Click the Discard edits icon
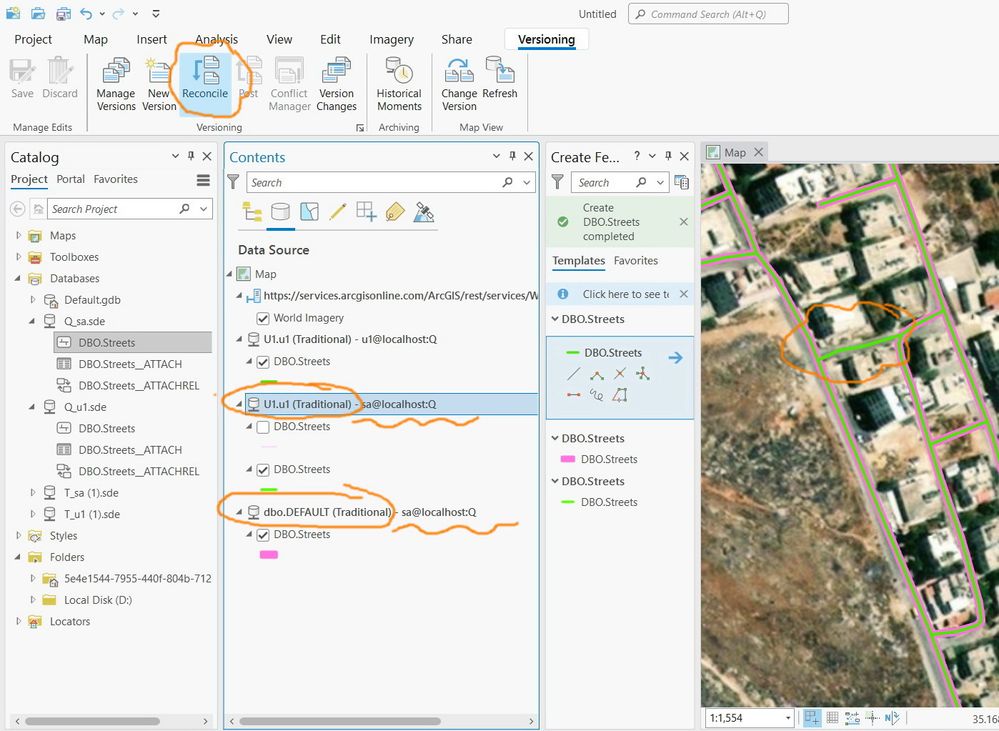 pos(60,78)
